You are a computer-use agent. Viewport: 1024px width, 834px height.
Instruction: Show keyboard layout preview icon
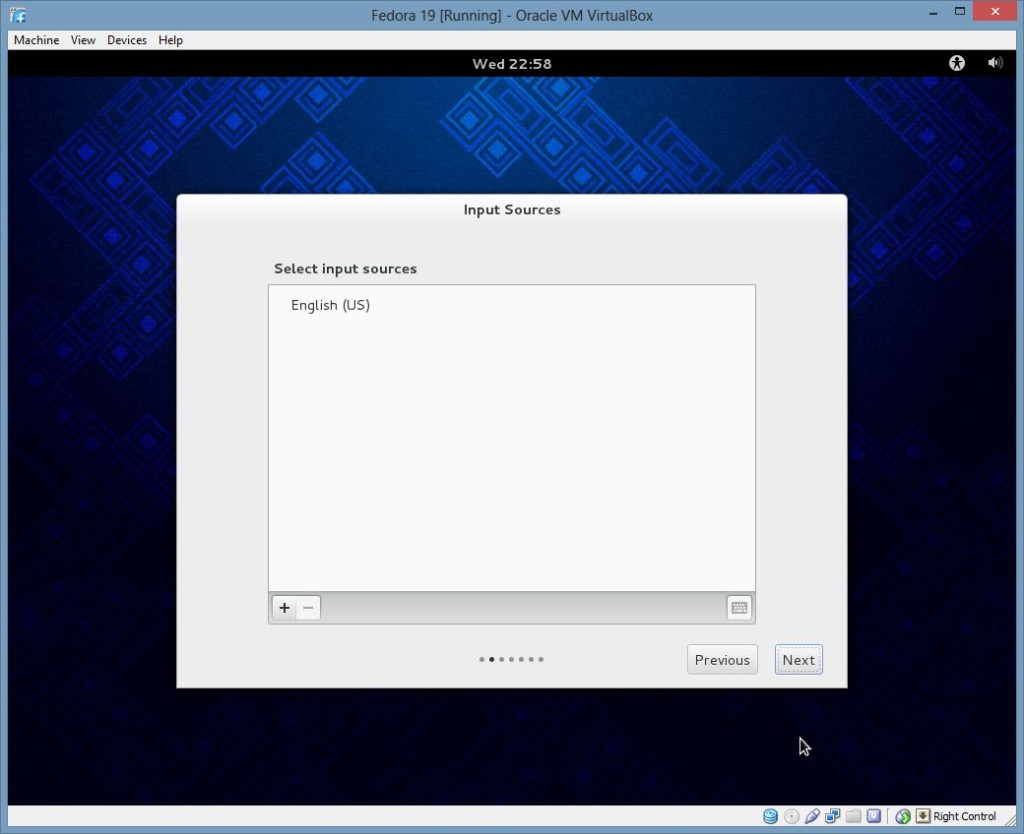tap(739, 608)
